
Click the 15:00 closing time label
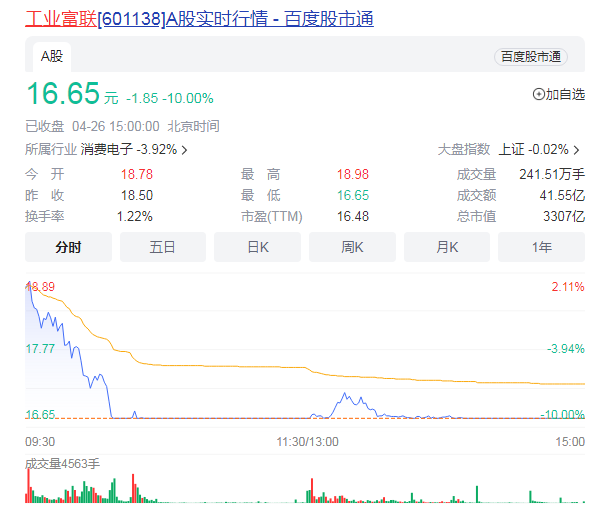[569, 441]
